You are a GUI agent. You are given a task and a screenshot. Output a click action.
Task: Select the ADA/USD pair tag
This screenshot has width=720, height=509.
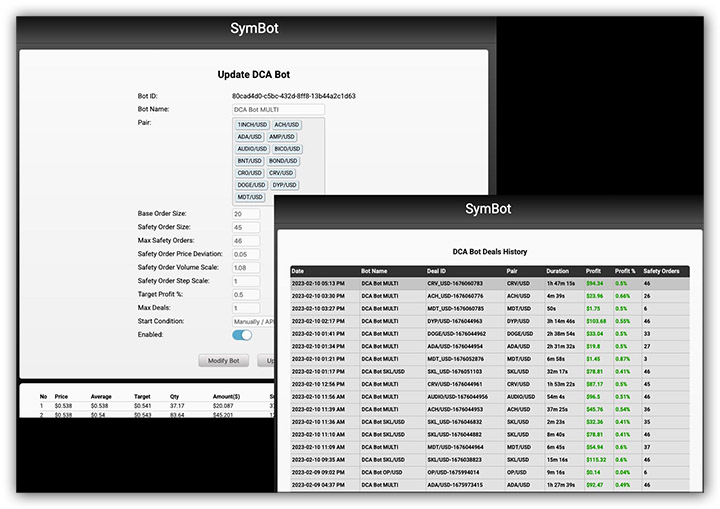click(249, 136)
